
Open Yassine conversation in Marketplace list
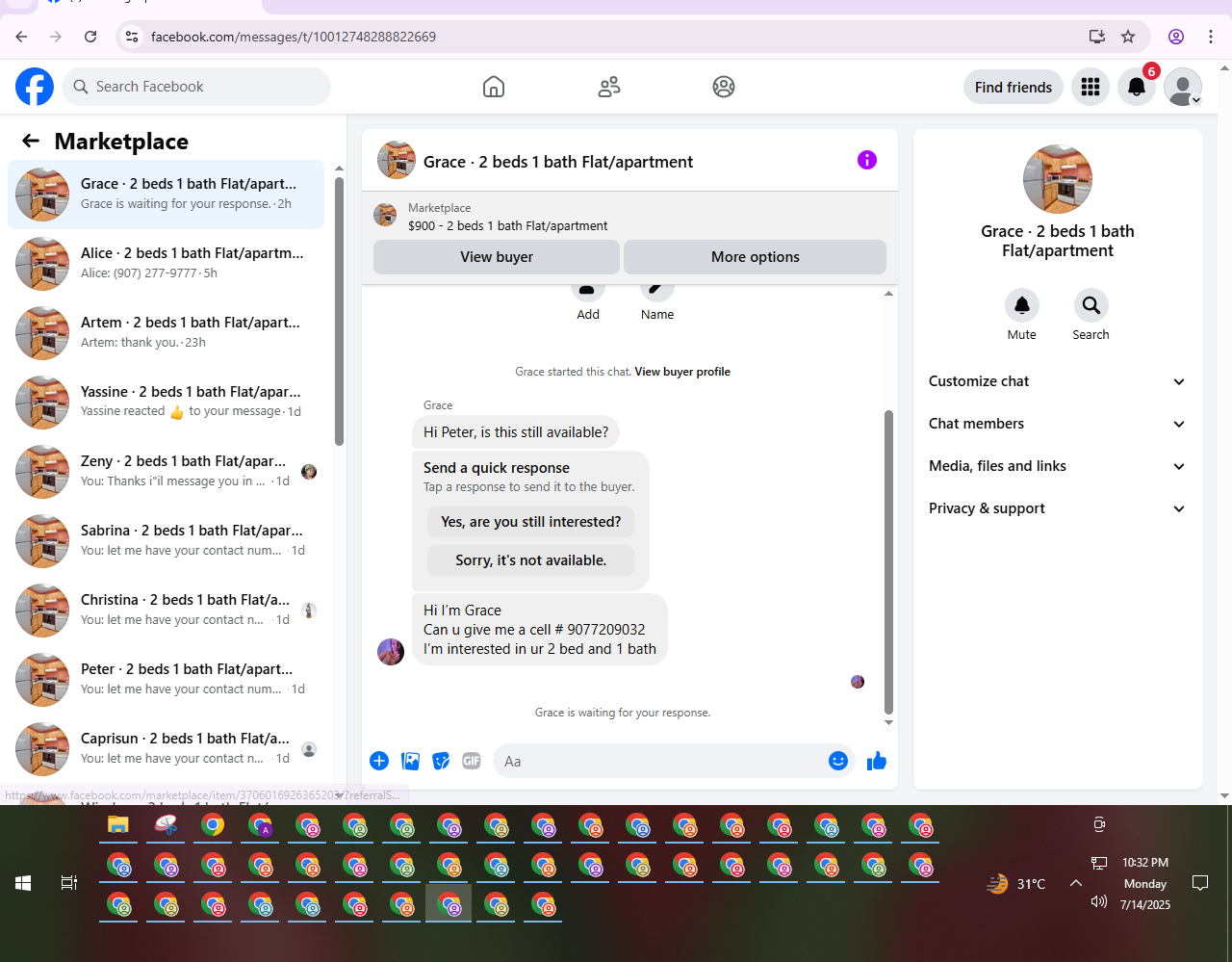point(166,403)
